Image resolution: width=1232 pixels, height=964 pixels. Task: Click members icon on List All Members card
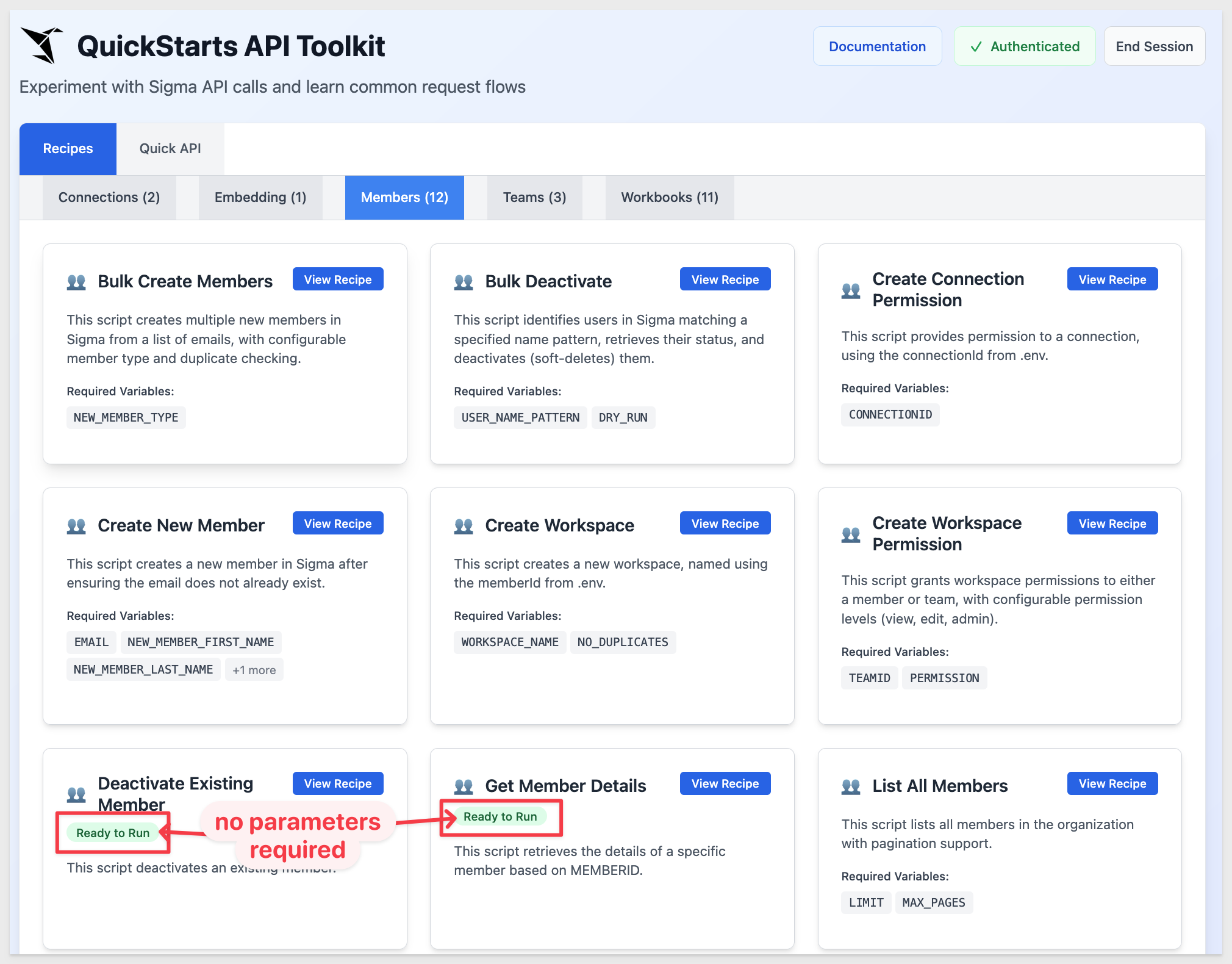point(851,786)
